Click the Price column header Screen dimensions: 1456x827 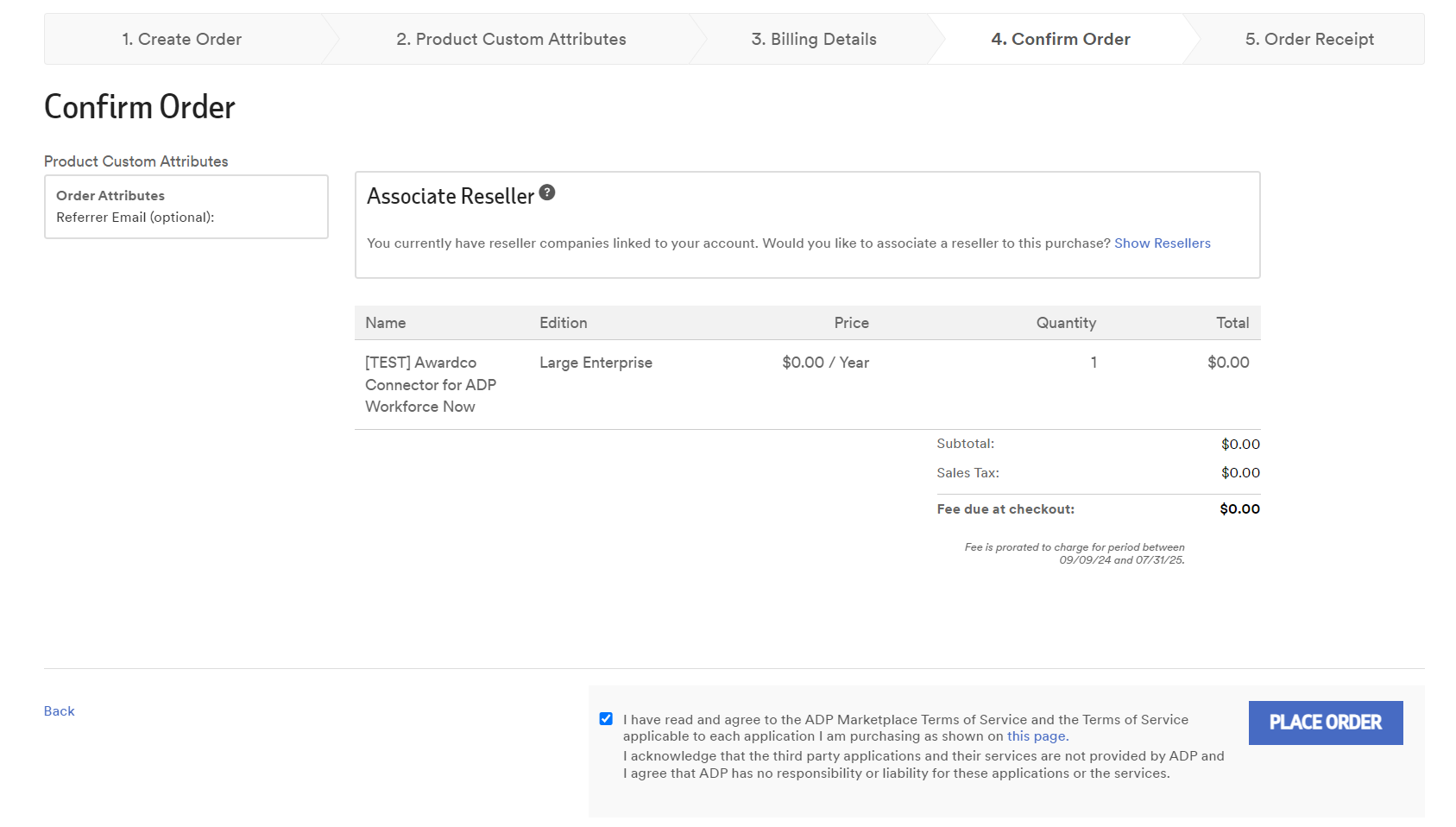pyautogui.click(x=851, y=323)
